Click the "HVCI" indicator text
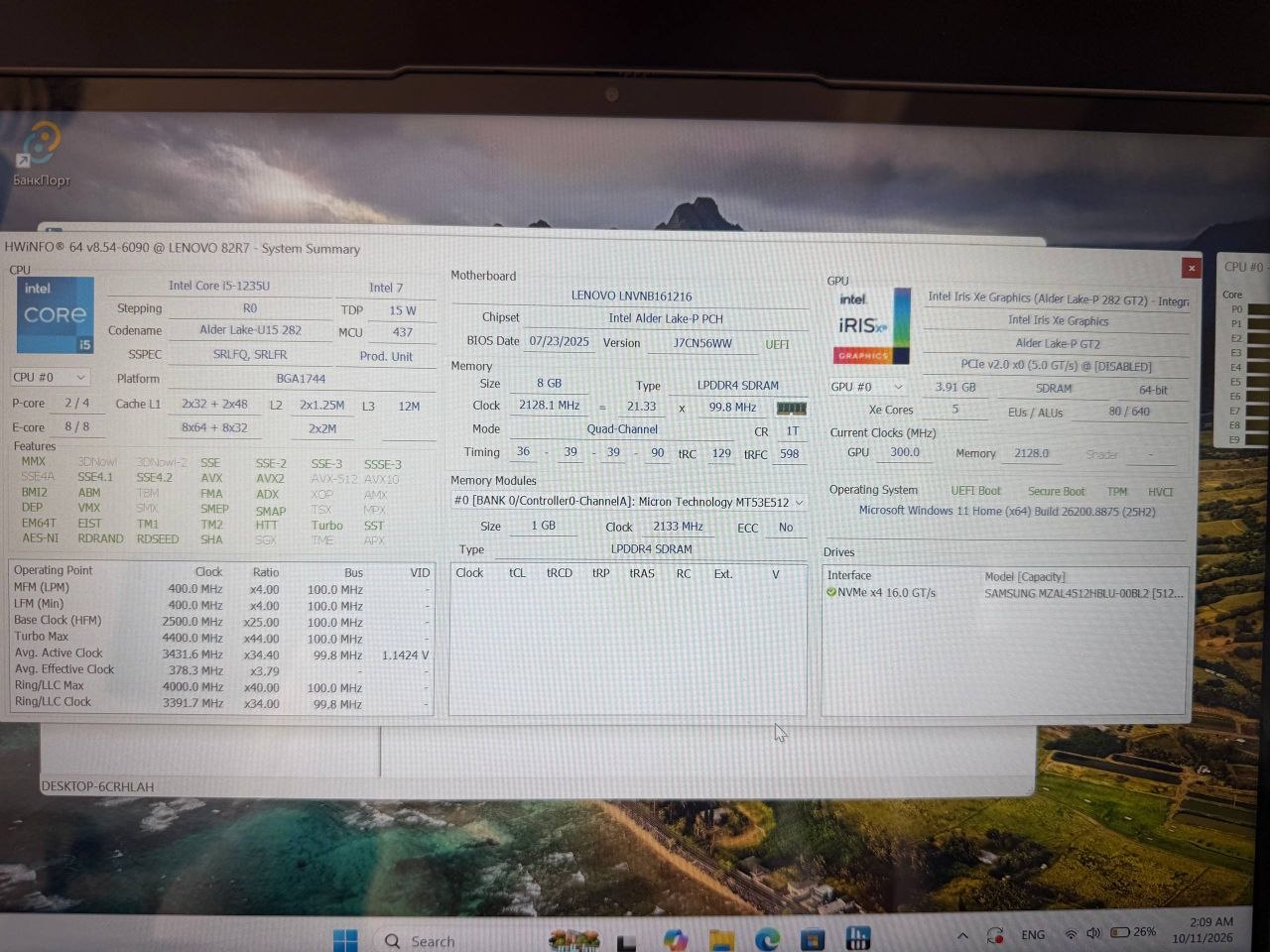1270x952 pixels. [x=1160, y=492]
